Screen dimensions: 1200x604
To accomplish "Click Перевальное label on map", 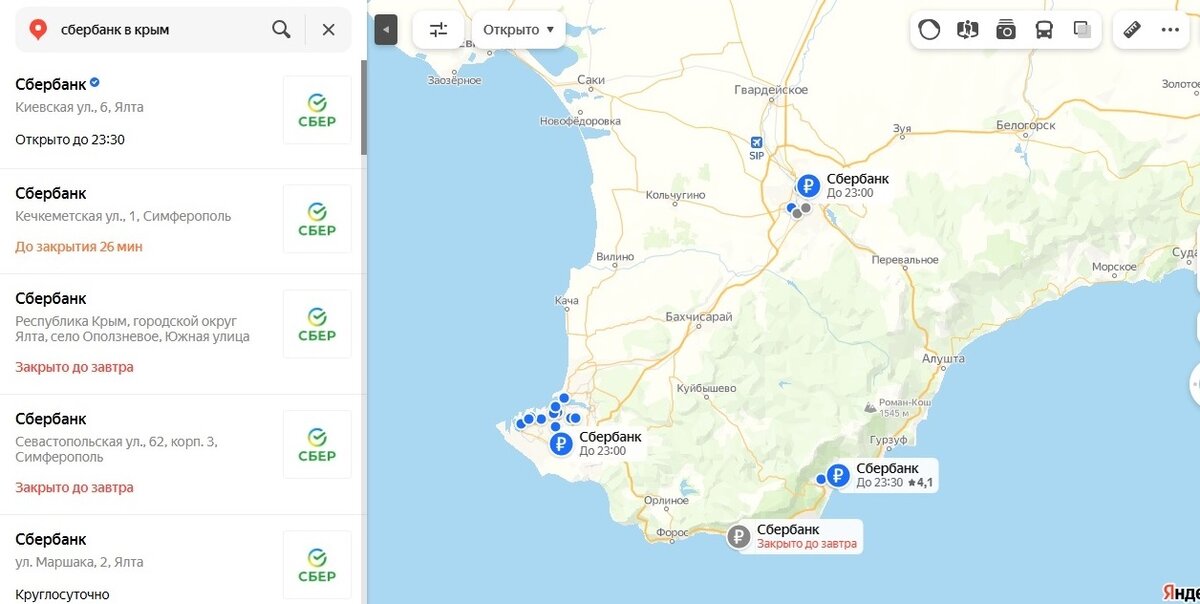I will [904, 259].
